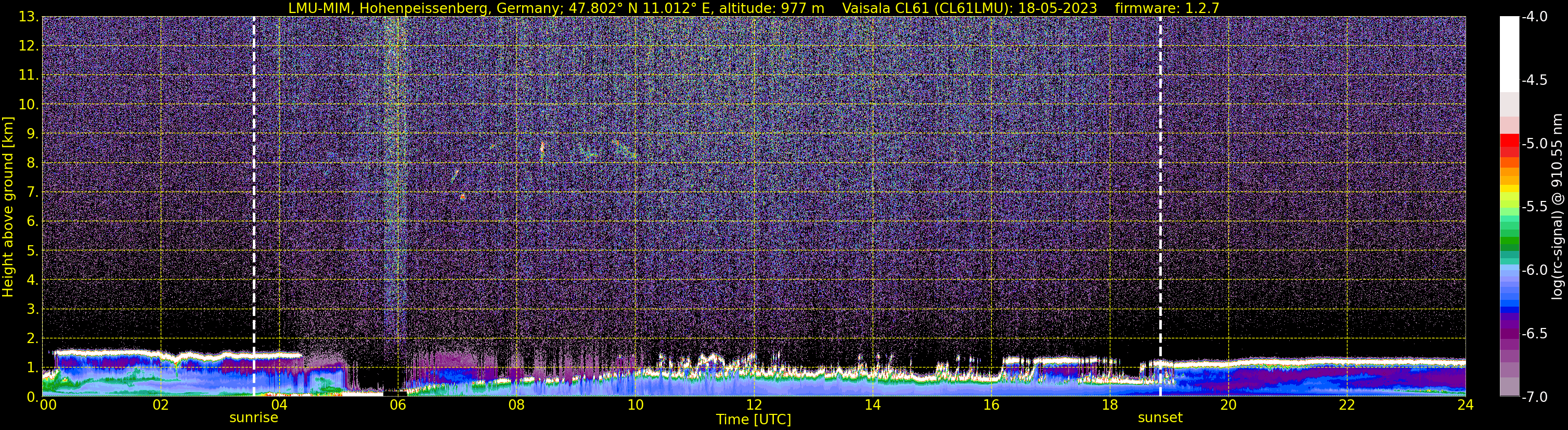Viewport: 1568px width, 430px height.
Task: Click the colorbar tick value -6.0
Action: pos(1534,270)
